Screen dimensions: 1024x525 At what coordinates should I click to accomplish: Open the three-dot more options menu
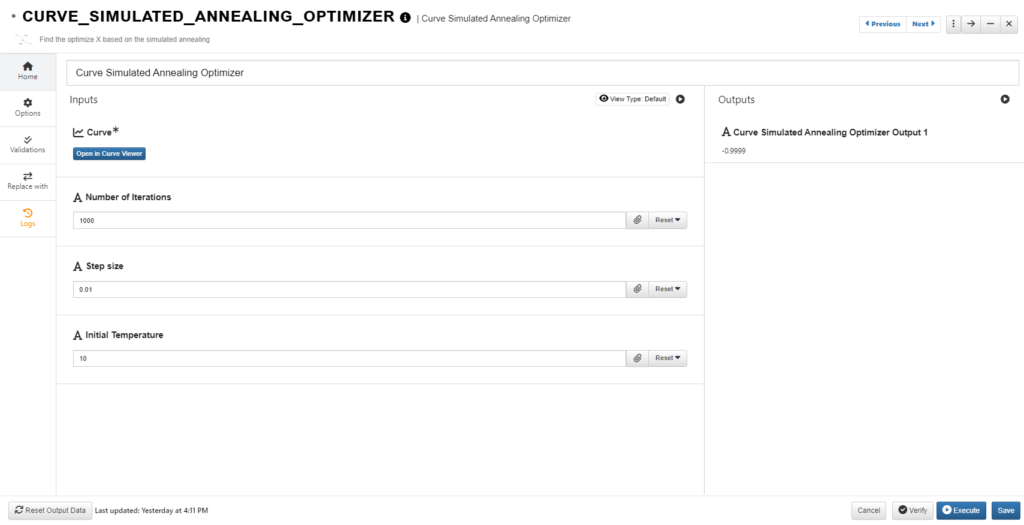coord(952,24)
